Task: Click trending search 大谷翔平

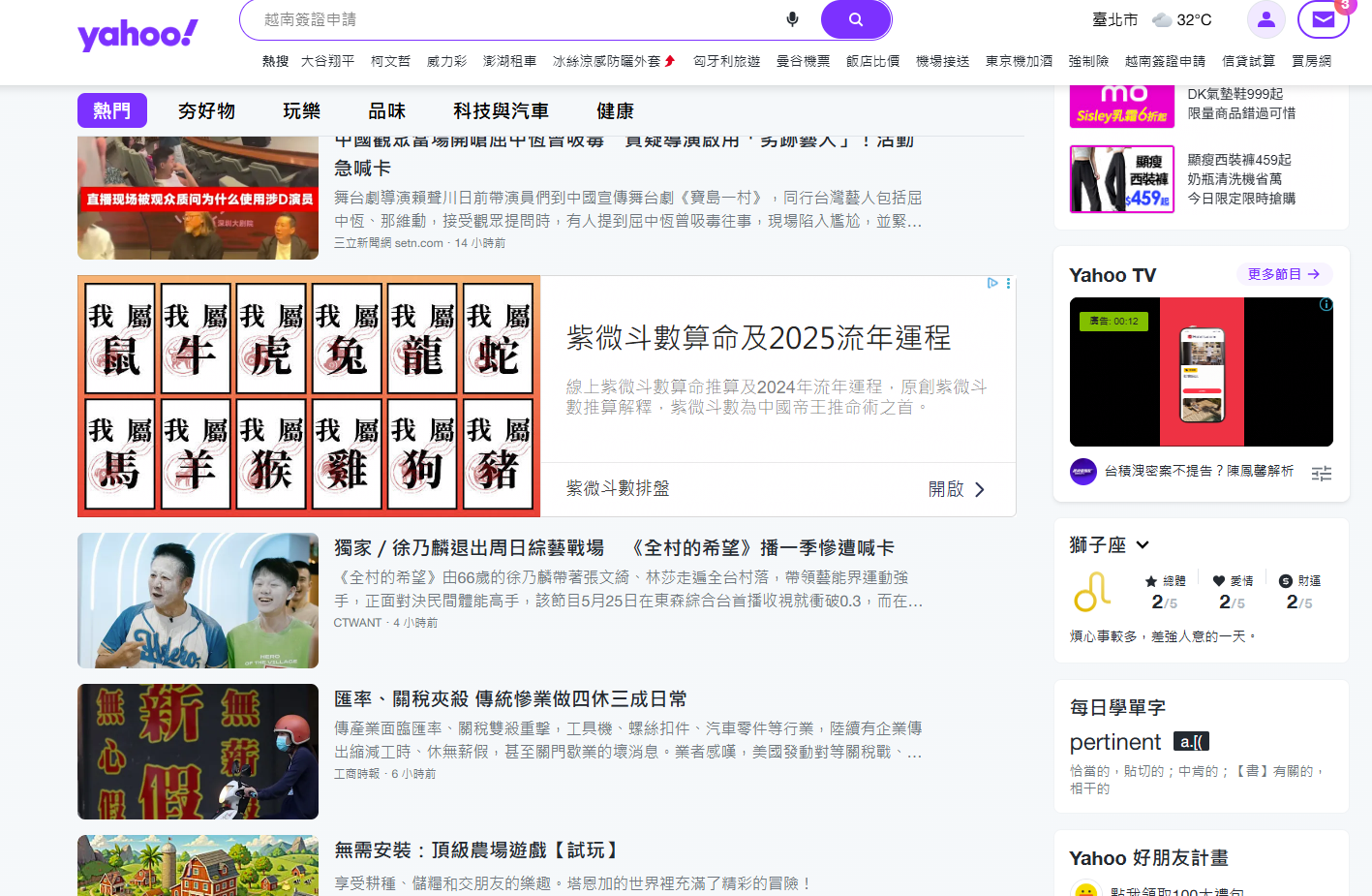Action: pos(327,61)
